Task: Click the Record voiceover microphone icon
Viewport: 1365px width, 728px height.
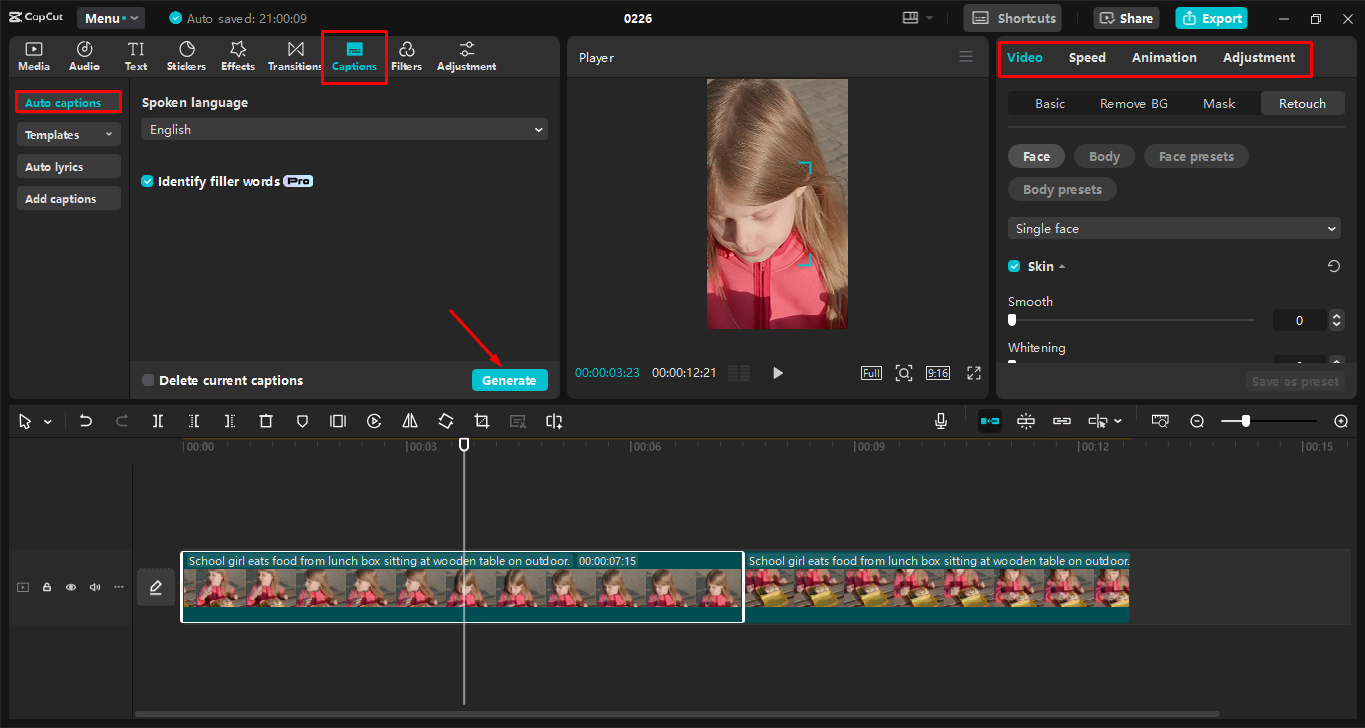Action: point(940,421)
